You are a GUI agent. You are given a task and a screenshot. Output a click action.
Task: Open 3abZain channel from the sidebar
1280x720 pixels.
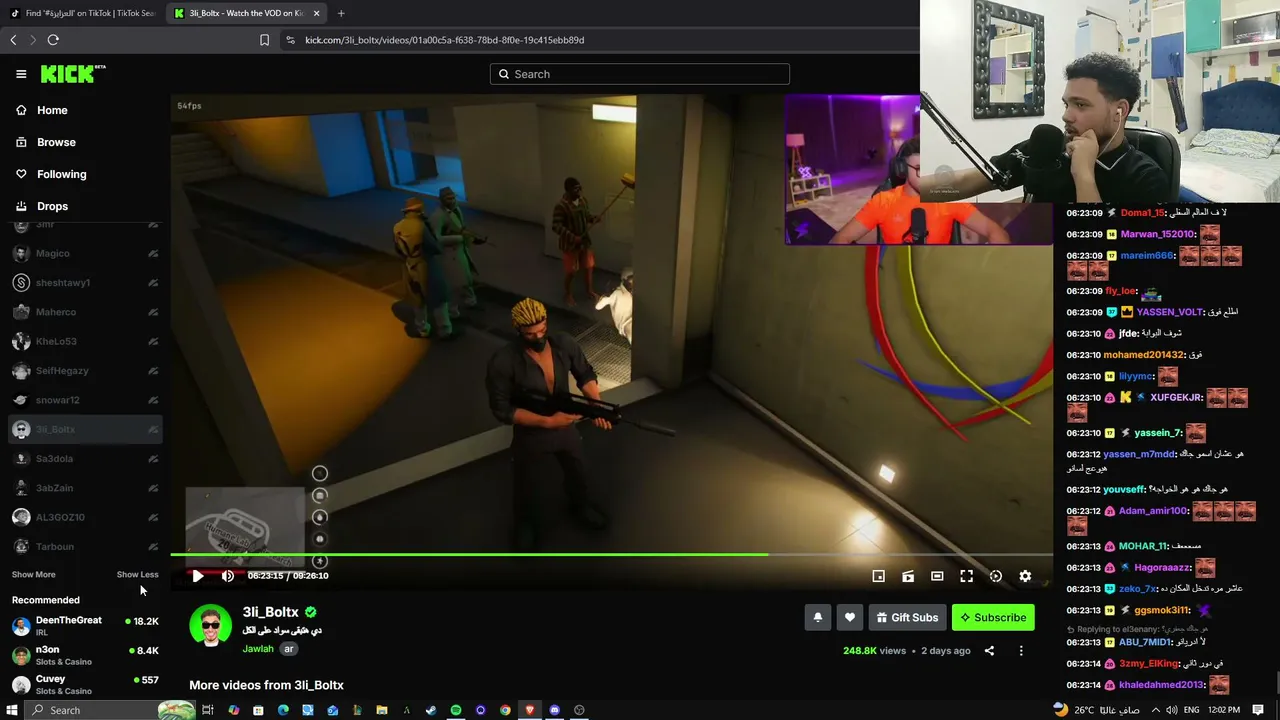tap(85, 488)
